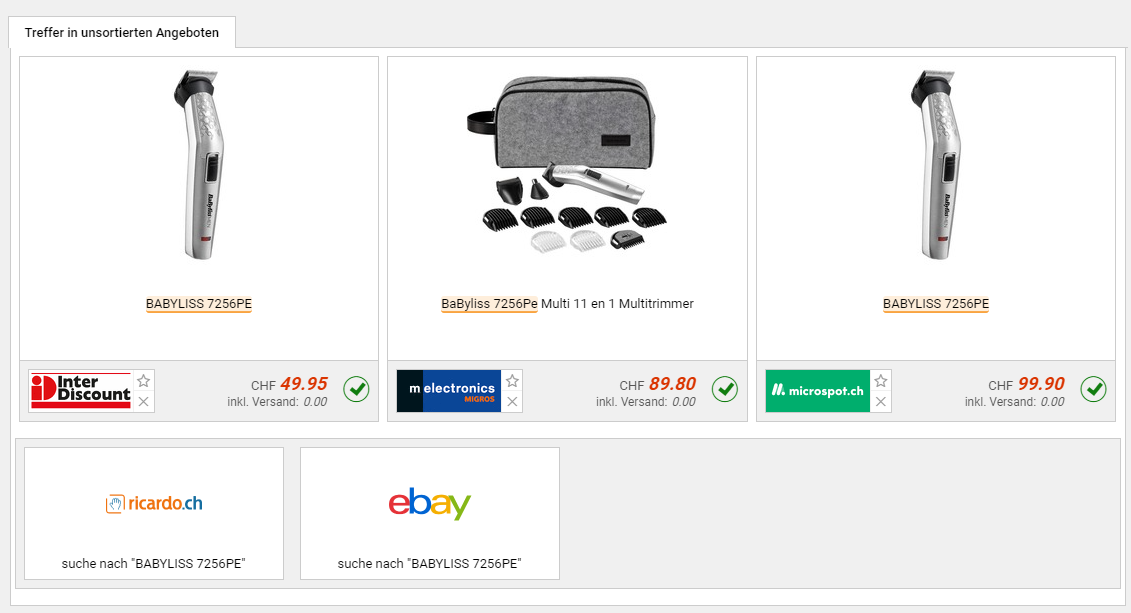Remove the Inter Discount offer with X
1131x613 pixels.
pyautogui.click(x=144, y=402)
